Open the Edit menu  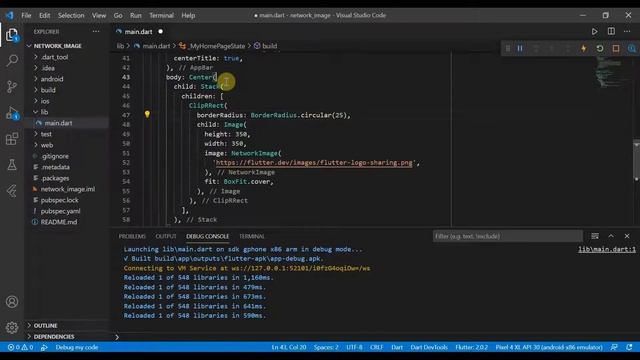pos(44,15)
